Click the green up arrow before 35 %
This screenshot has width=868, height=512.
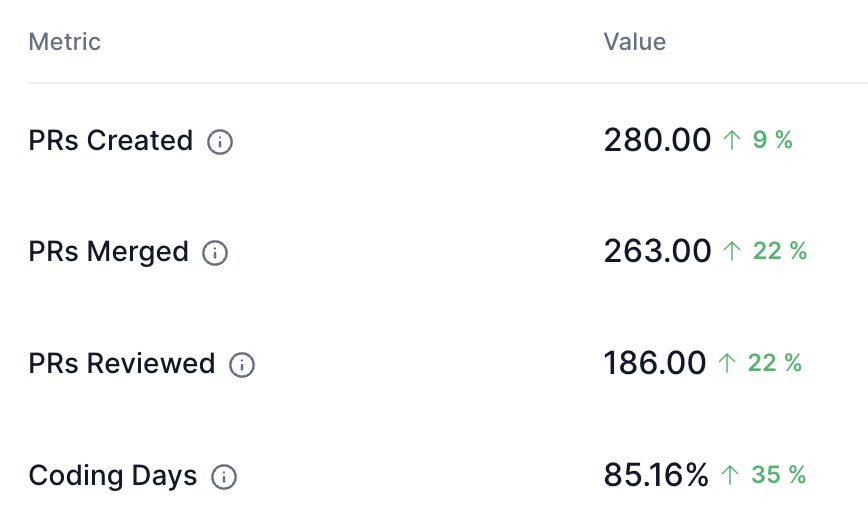point(730,475)
